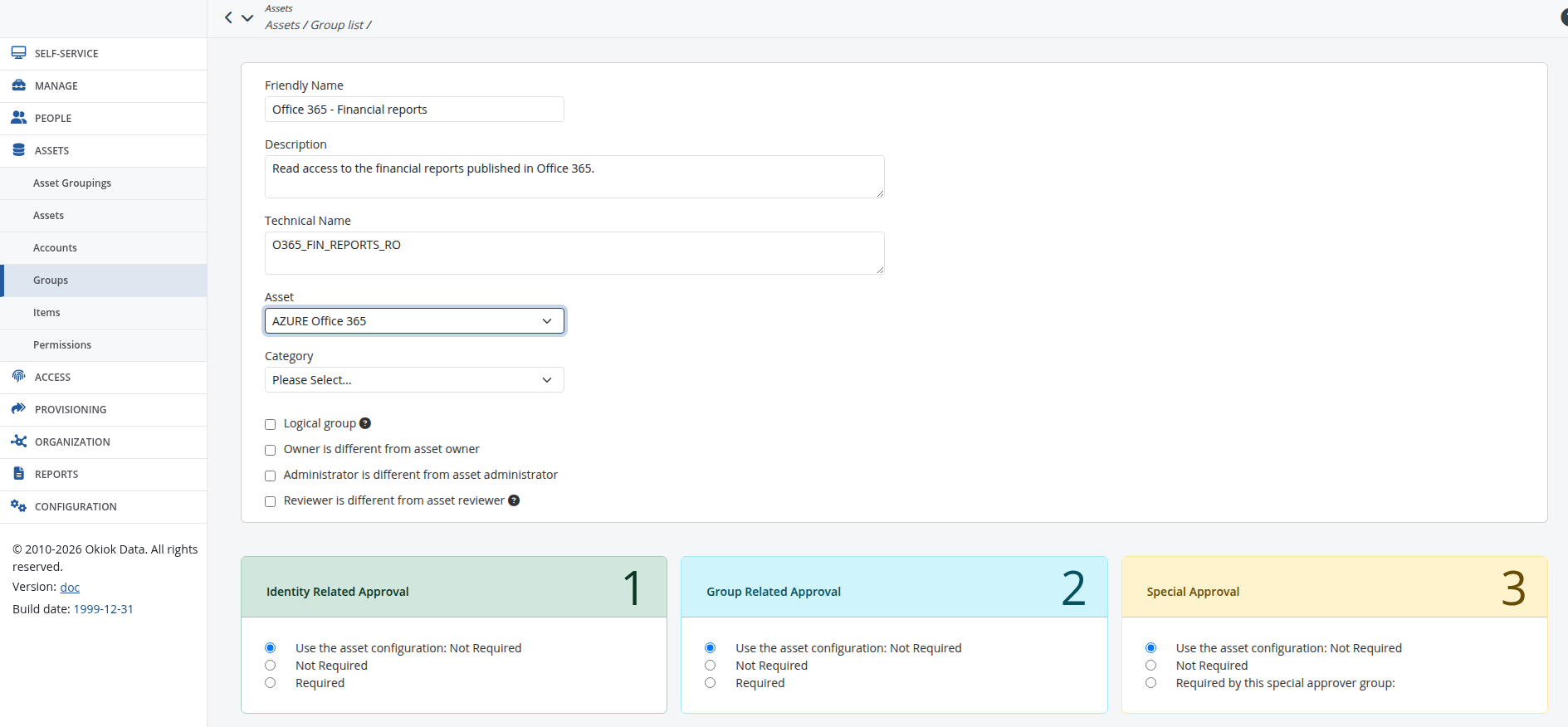This screenshot has width=1568, height=727.
Task: Open Permissions submenu item
Action: click(104, 345)
